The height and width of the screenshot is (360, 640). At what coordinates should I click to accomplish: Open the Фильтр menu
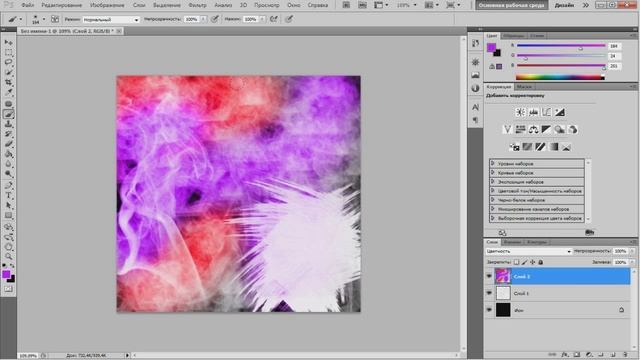pyautogui.click(x=197, y=5)
